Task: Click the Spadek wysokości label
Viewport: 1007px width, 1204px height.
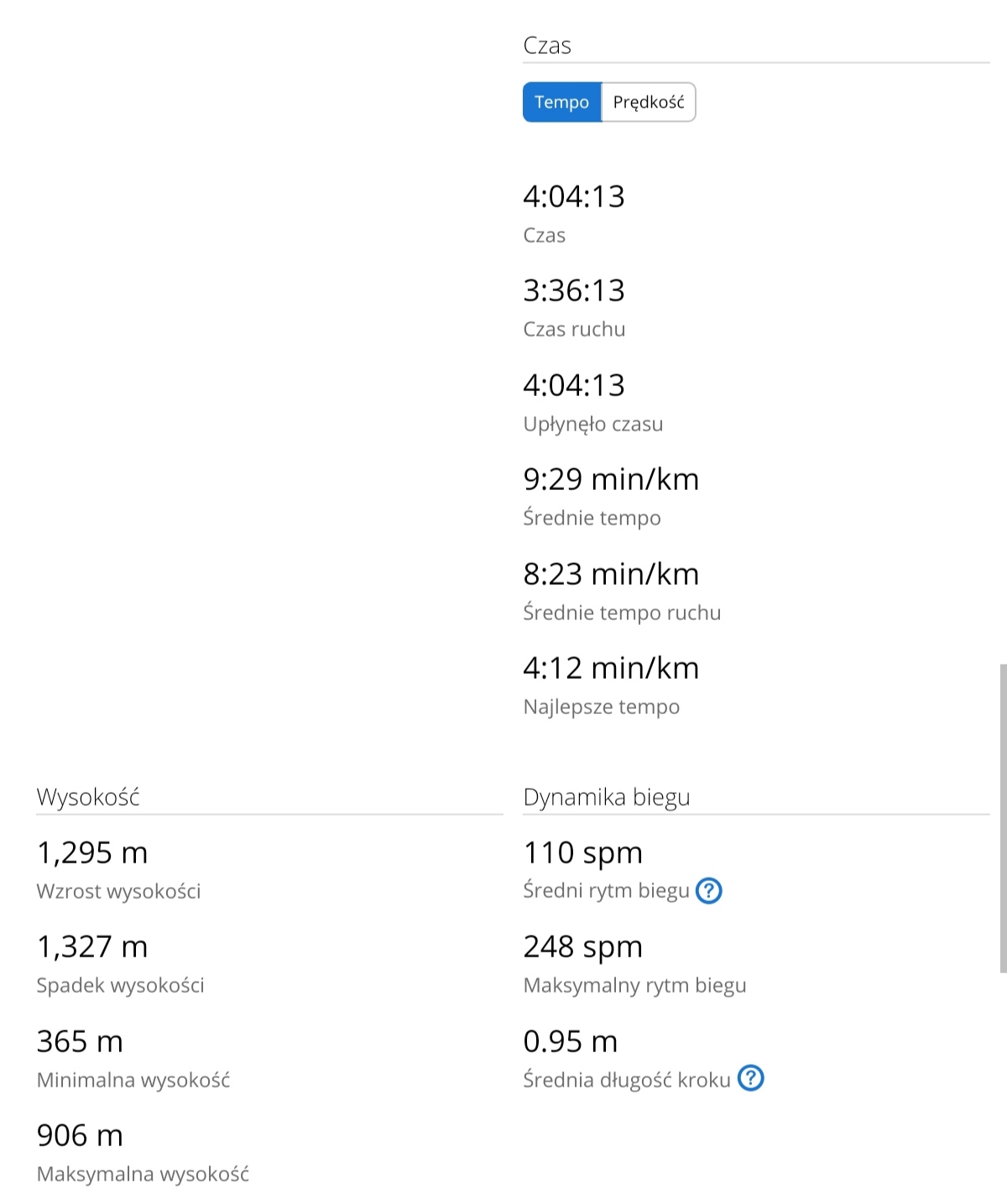Action: coord(120,985)
